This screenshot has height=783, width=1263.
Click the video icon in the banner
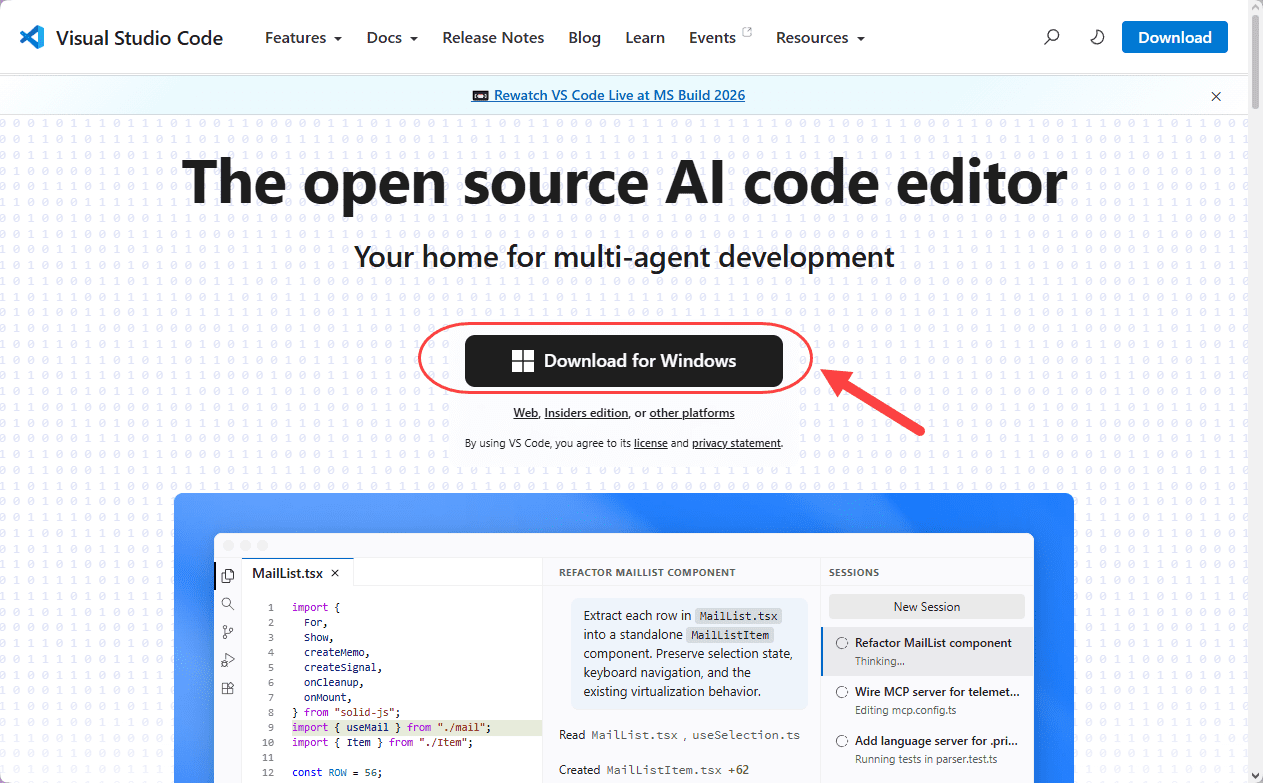481,96
